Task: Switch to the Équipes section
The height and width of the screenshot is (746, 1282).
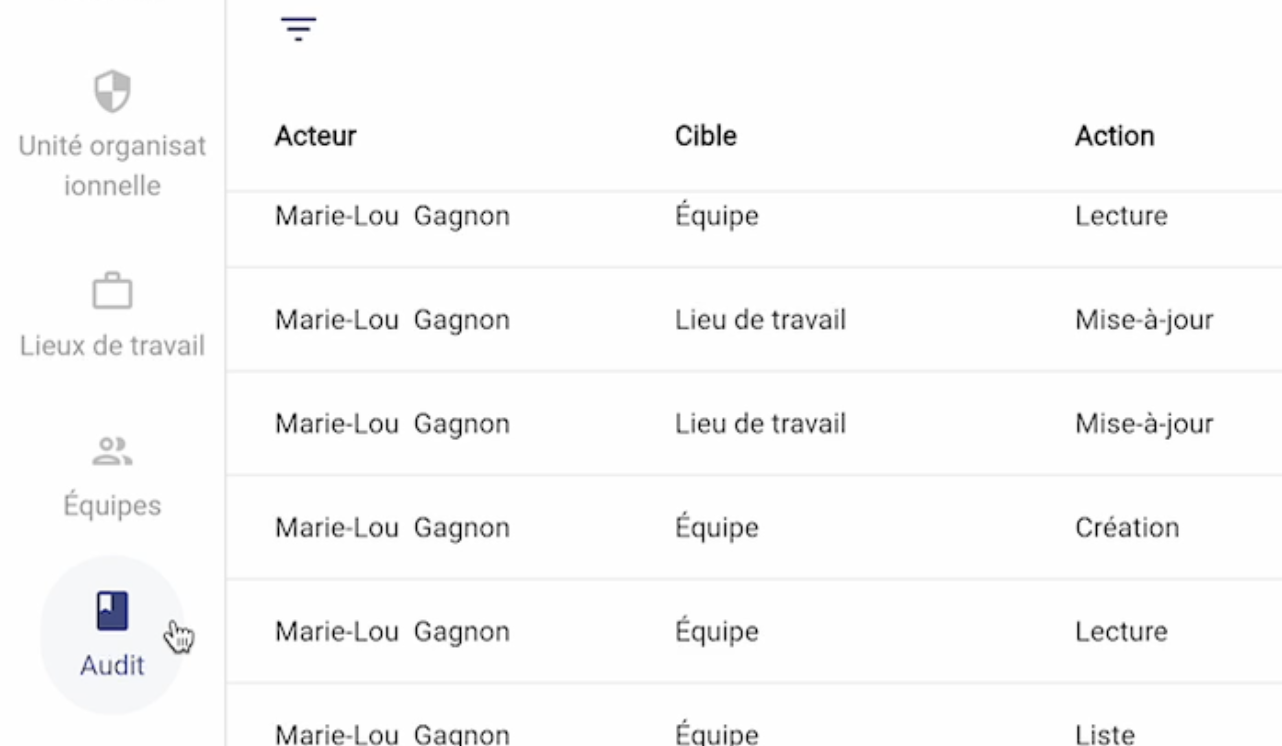Action: [x=112, y=506]
